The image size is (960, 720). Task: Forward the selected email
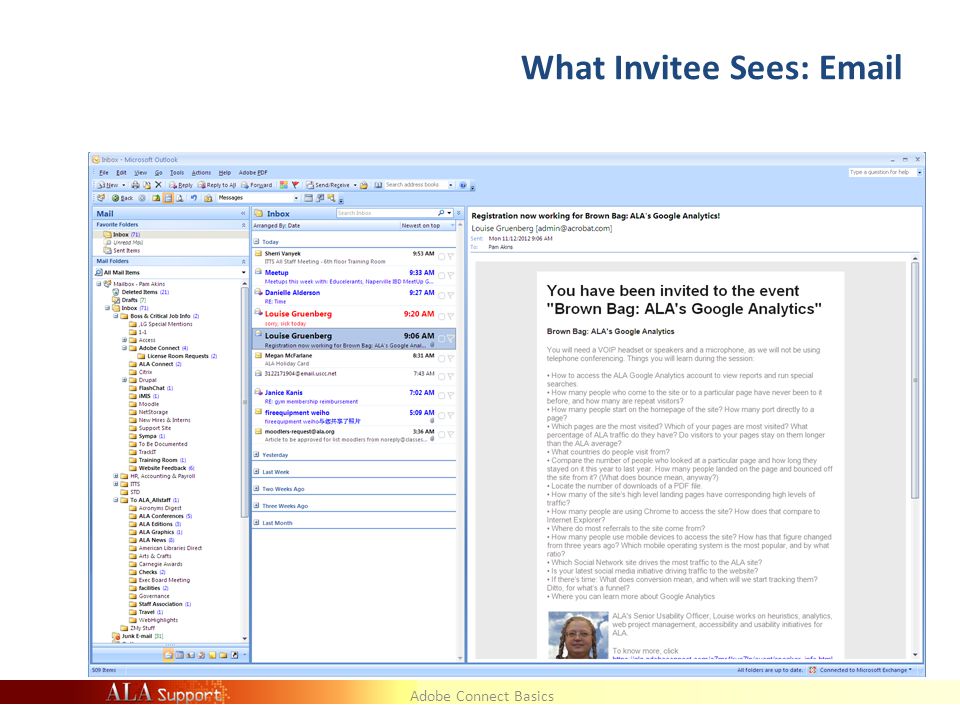pos(257,185)
